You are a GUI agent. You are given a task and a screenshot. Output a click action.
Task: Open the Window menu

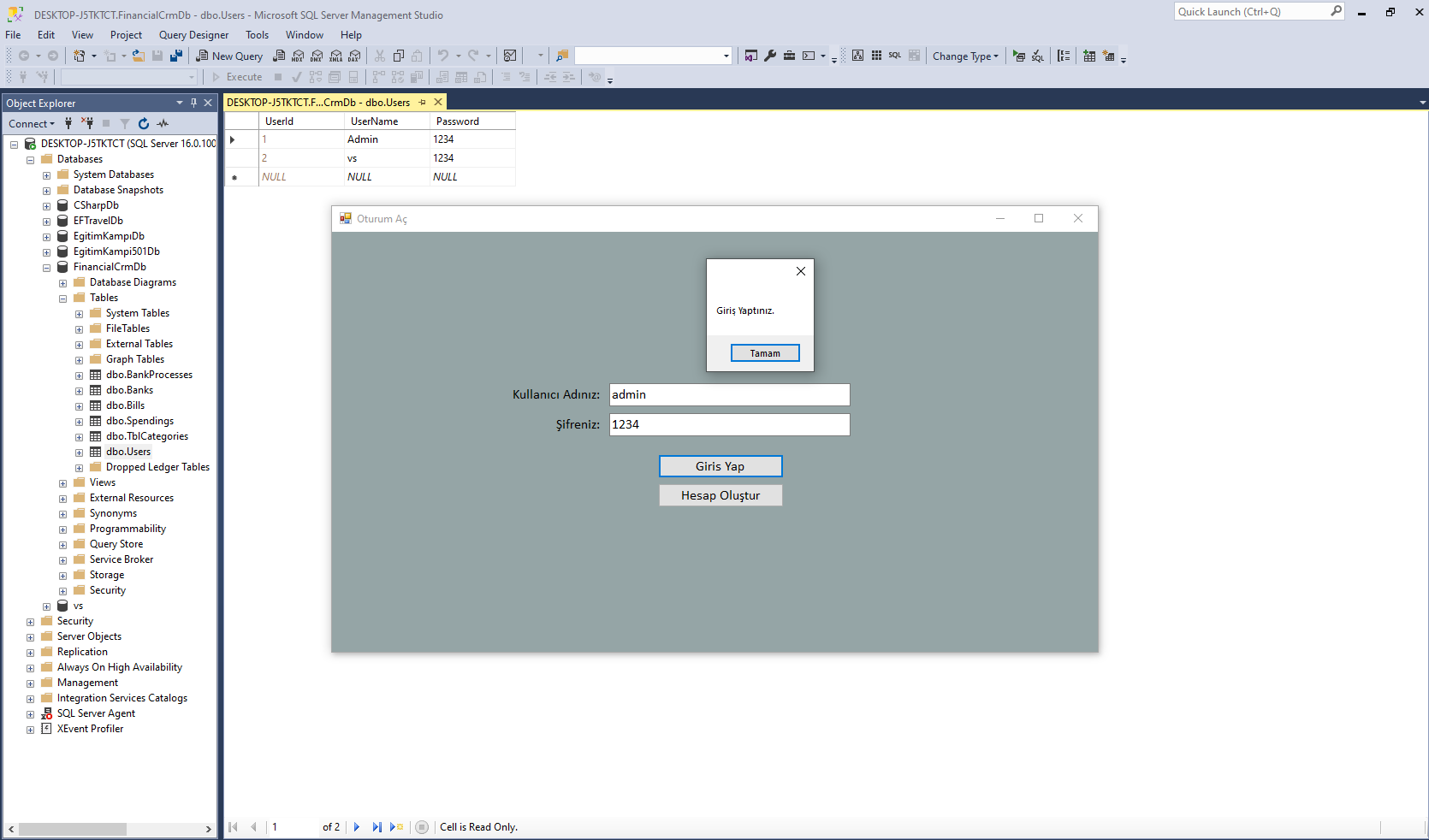305,35
